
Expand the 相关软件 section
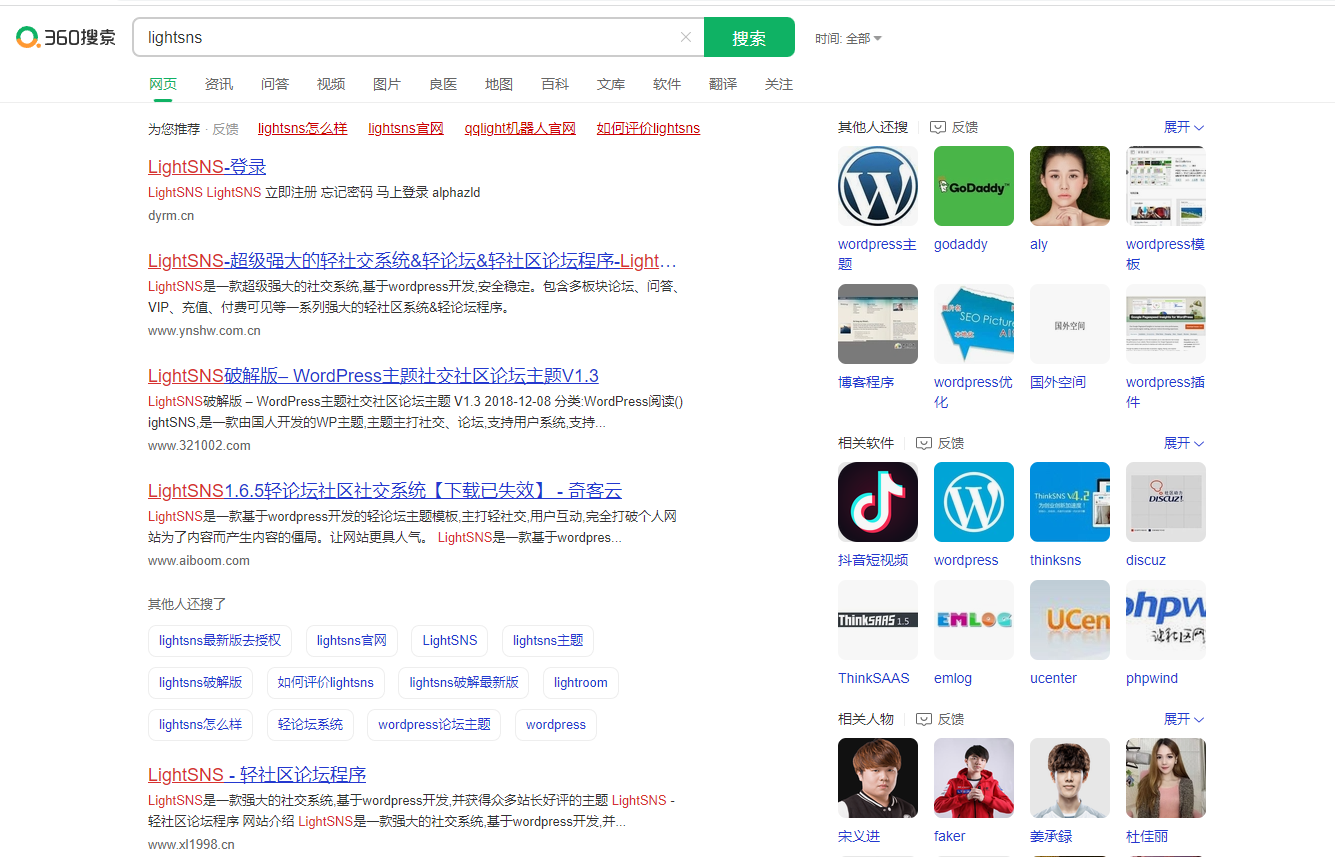(x=1184, y=443)
